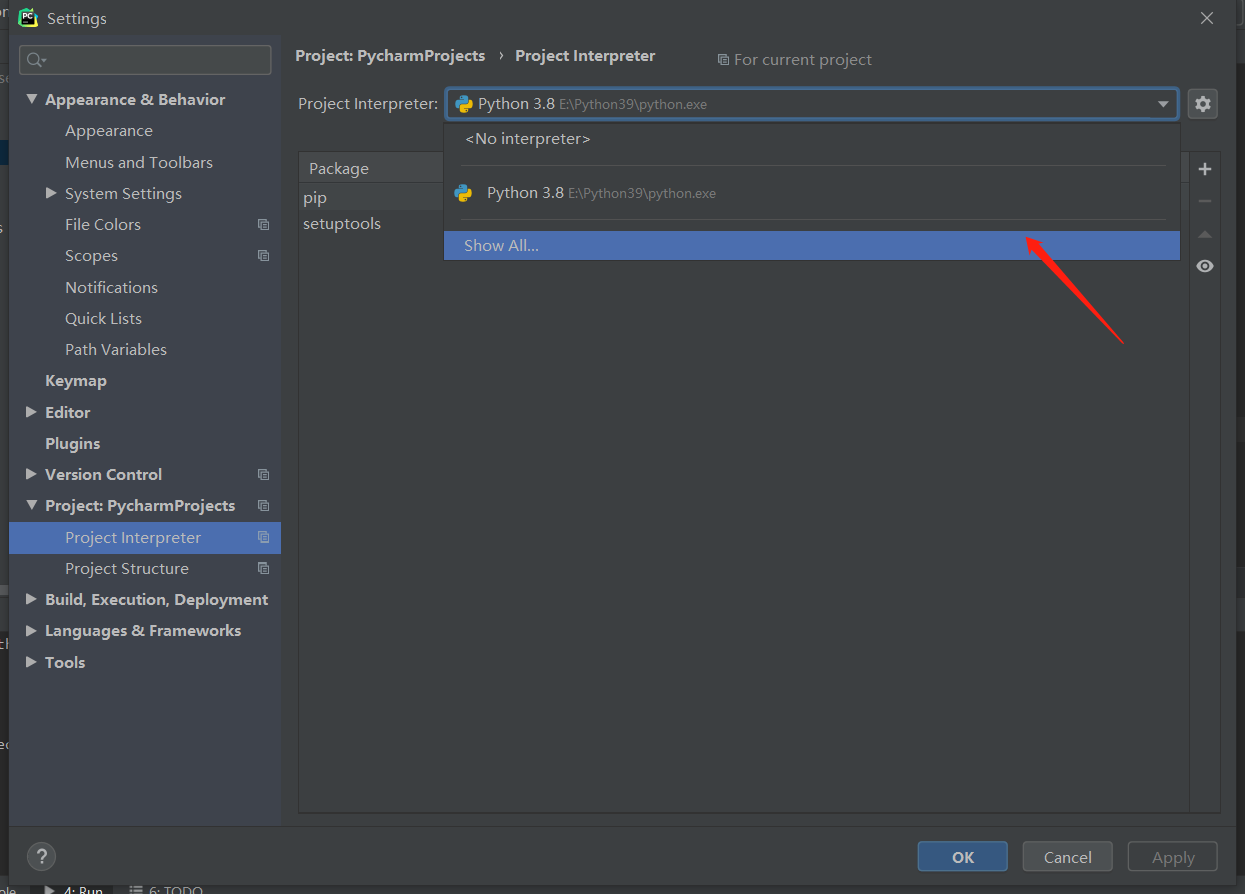Close the Settings dialog

click(x=1207, y=18)
